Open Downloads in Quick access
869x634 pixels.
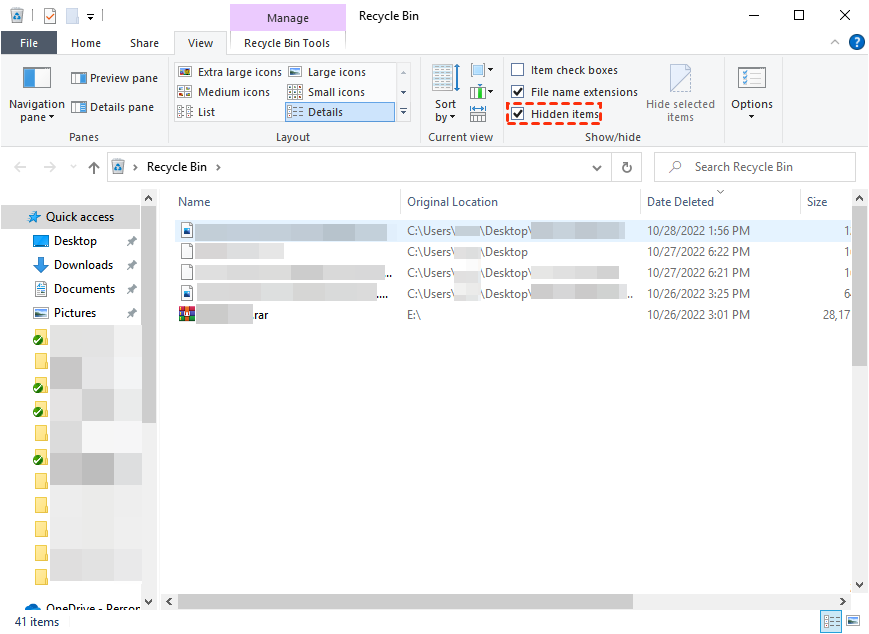(83, 265)
